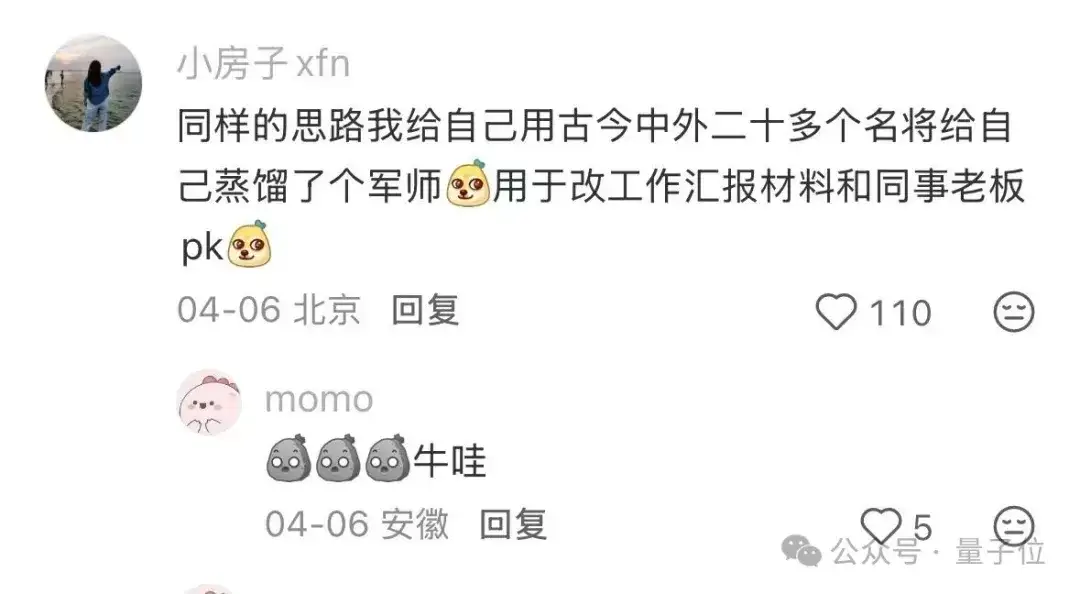
Task: Tap the emoji after 军师
Action: [x=468, y=184]
